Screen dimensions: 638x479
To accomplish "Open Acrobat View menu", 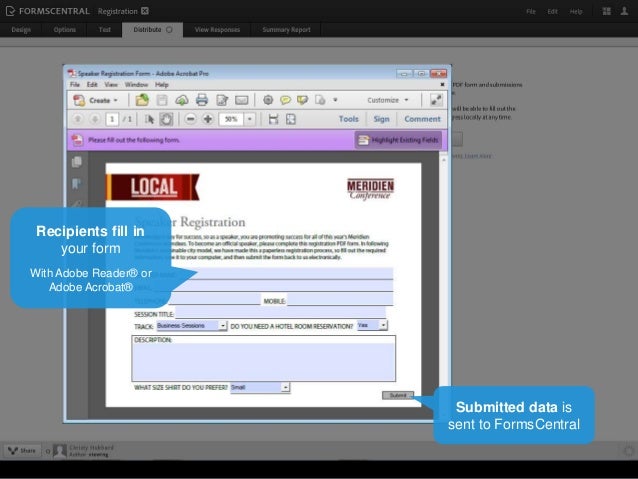I will [111, 85].
